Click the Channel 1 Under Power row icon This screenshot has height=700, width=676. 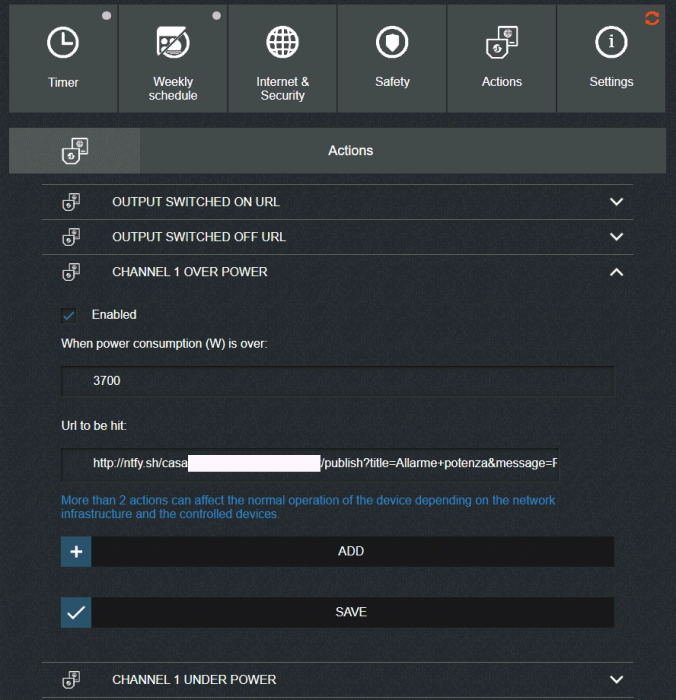(71, 679)
